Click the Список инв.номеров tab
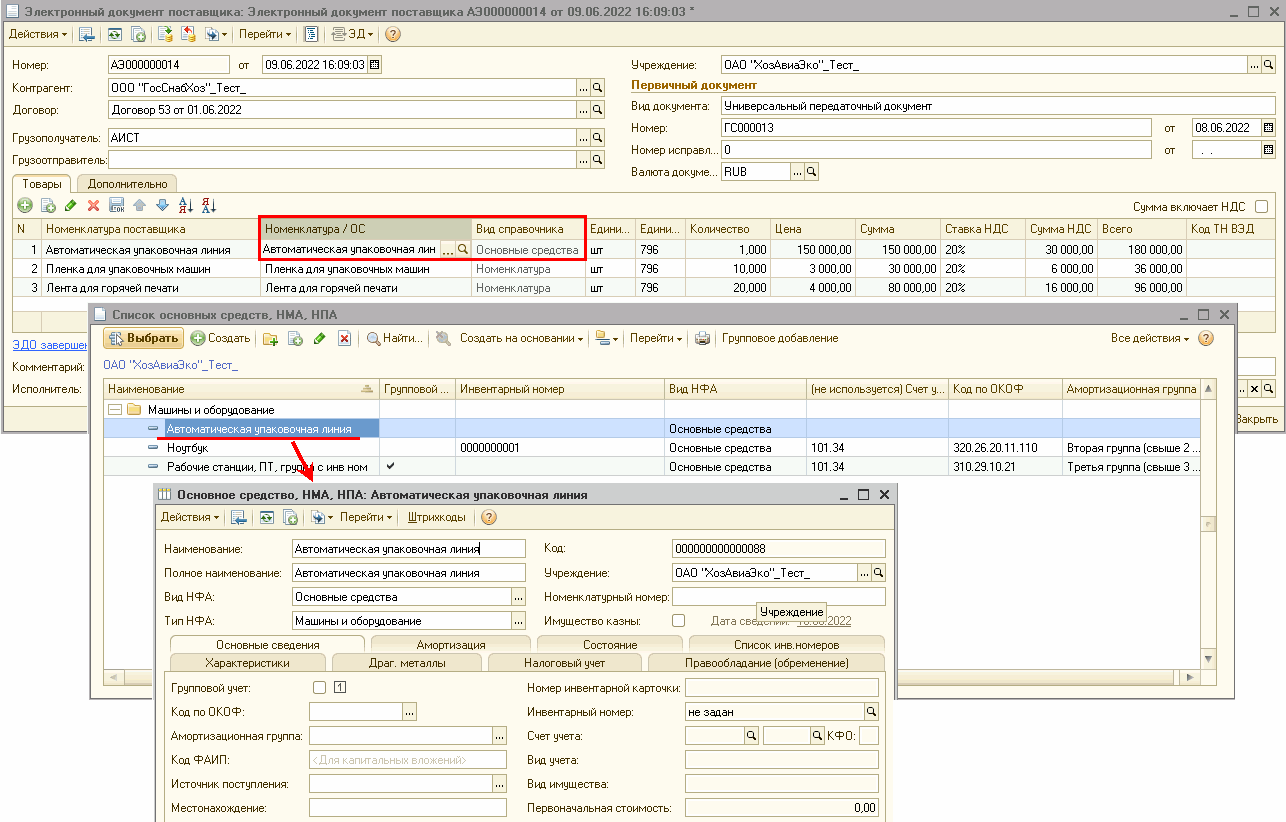The image size is (1286, 822). point(786,645)
